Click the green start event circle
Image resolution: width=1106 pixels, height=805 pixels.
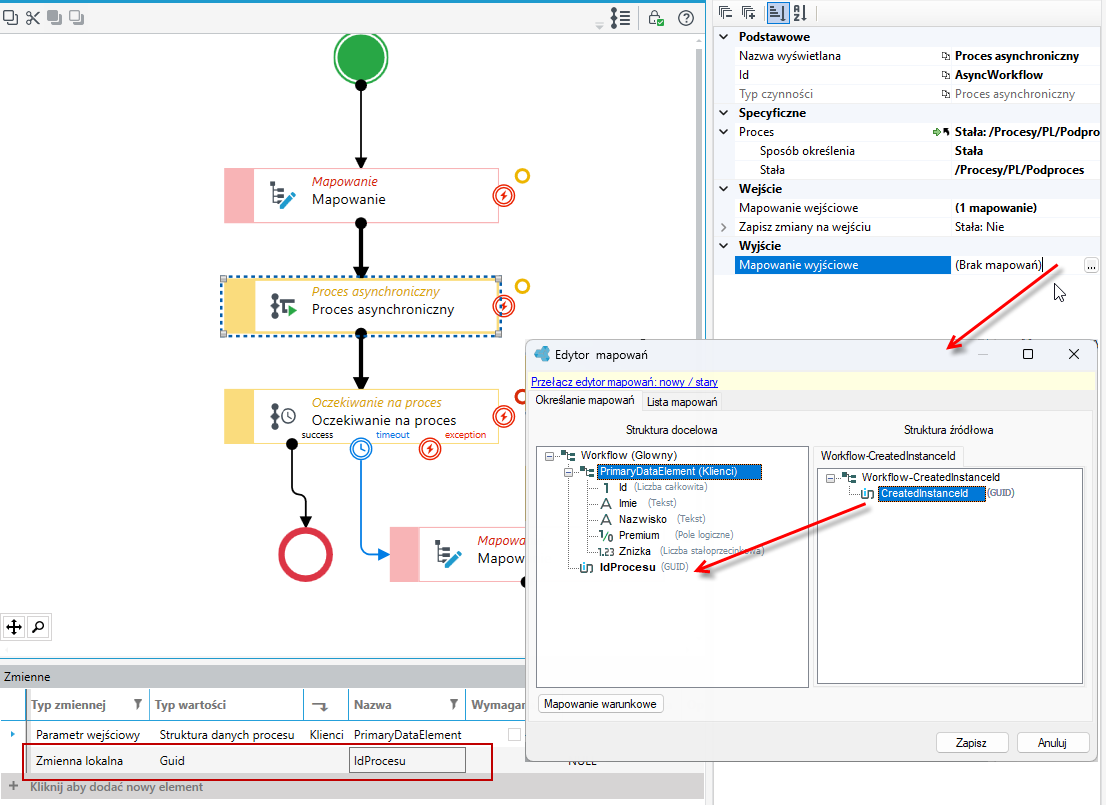pos(360,57)
